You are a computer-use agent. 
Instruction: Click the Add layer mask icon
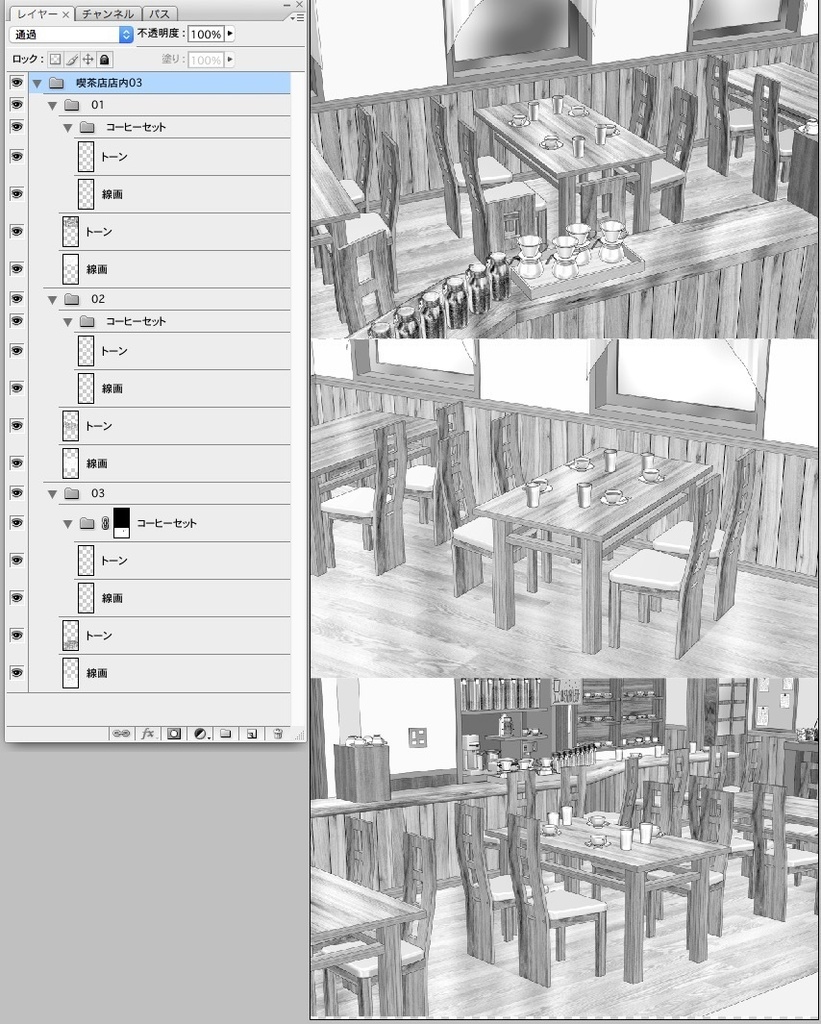coord(174,734)
